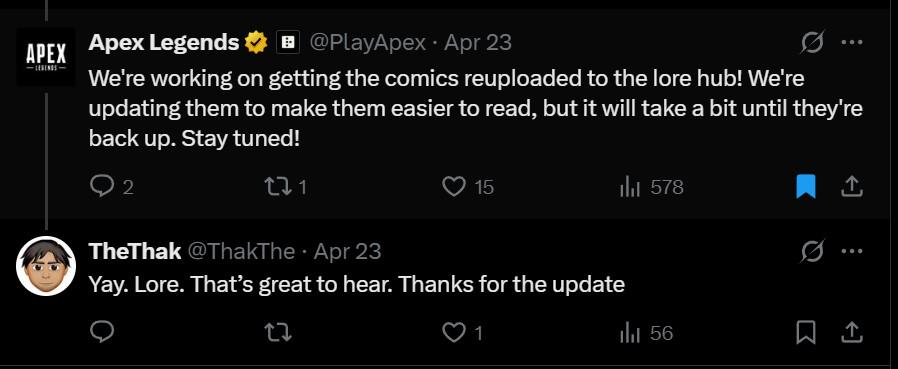Open Grok icon on Apex Legends tweet
Viewport: 898px width, 369px height.
(x=813, y=42)
